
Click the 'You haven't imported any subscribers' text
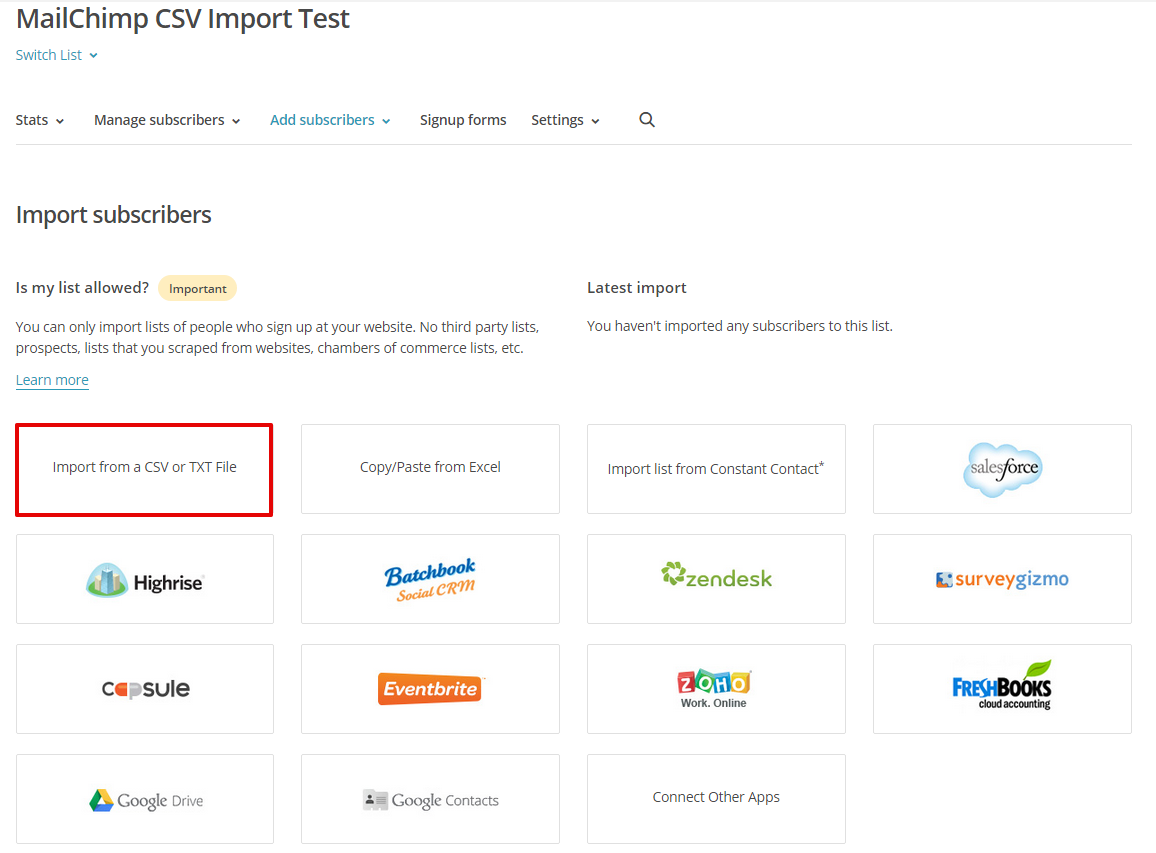point(739,326)
